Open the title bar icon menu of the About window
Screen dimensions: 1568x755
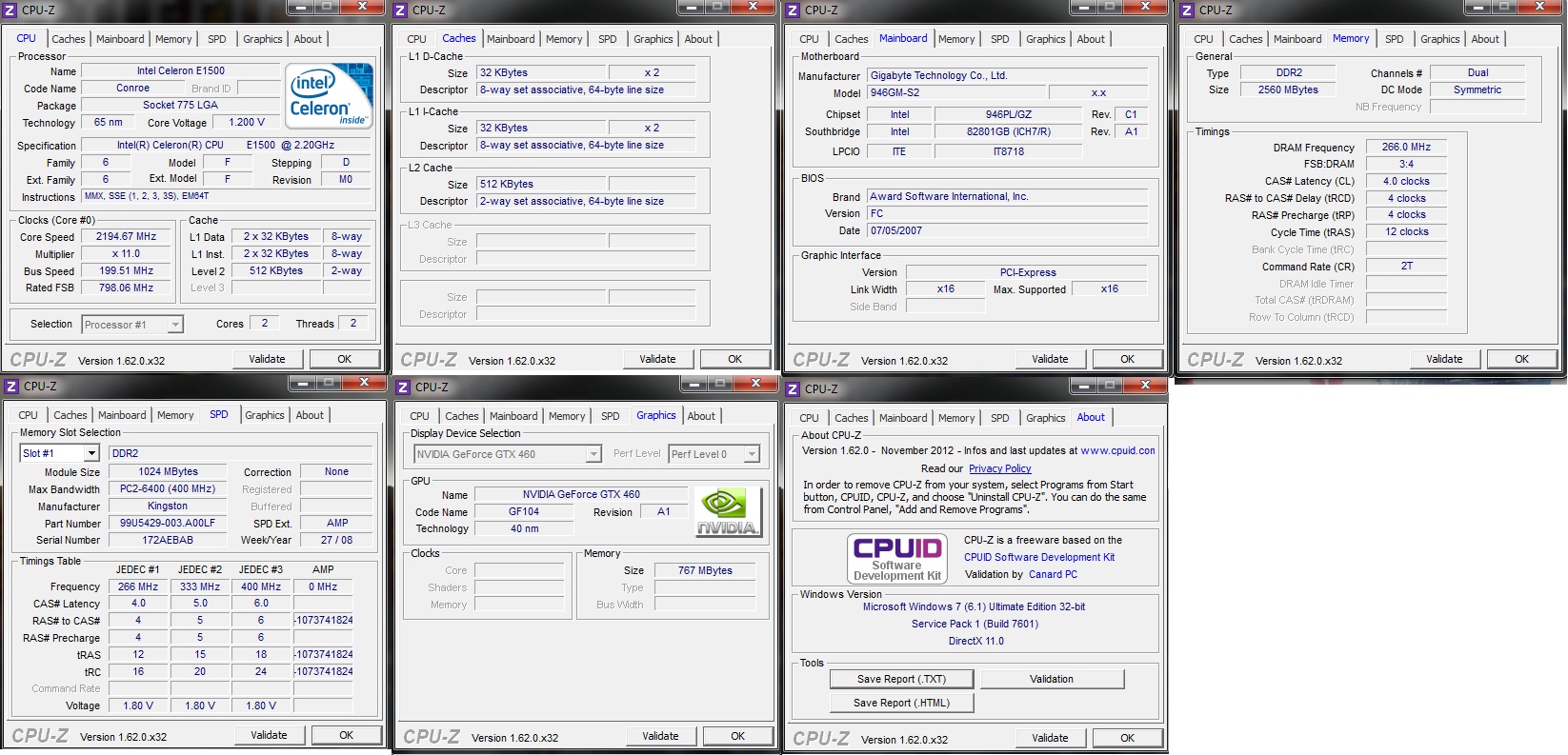click(x=794, y=389)
